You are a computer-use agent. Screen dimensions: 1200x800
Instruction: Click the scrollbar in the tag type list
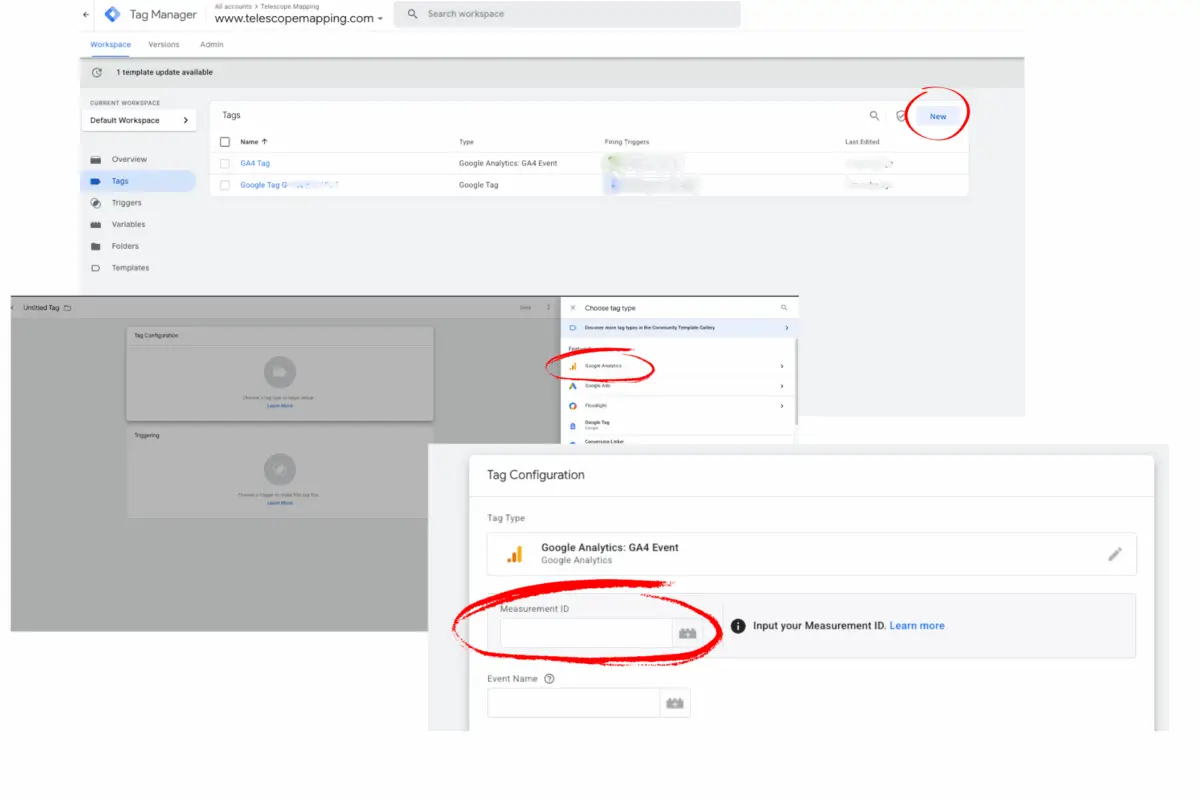[x=796, y=381]
